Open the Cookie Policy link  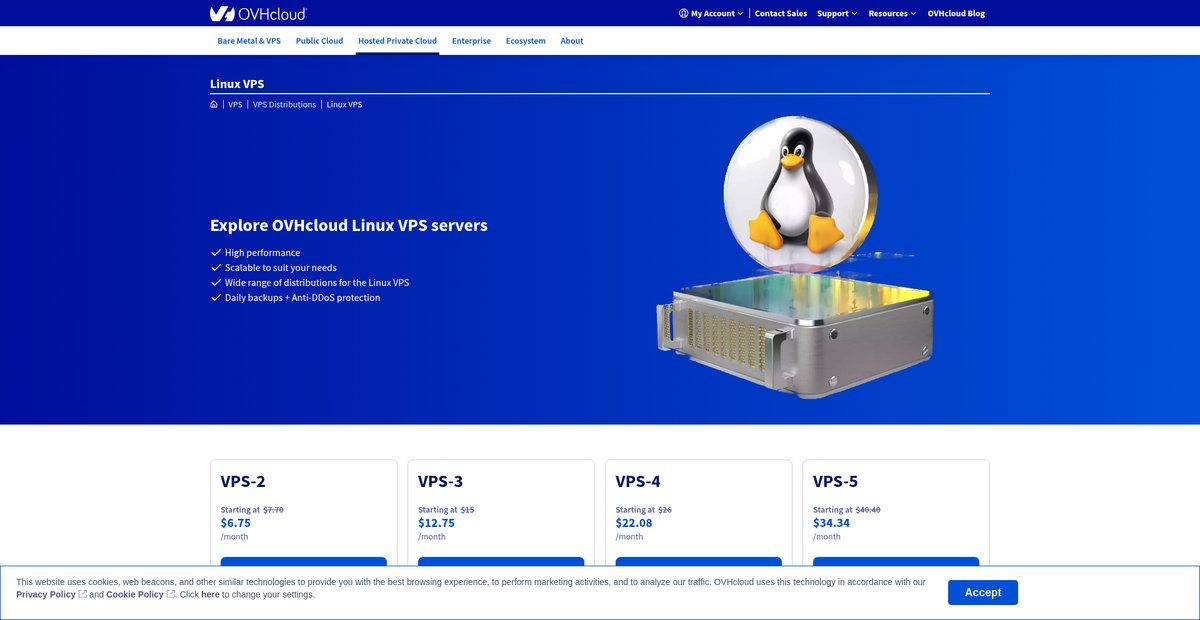tap(135, 594)
